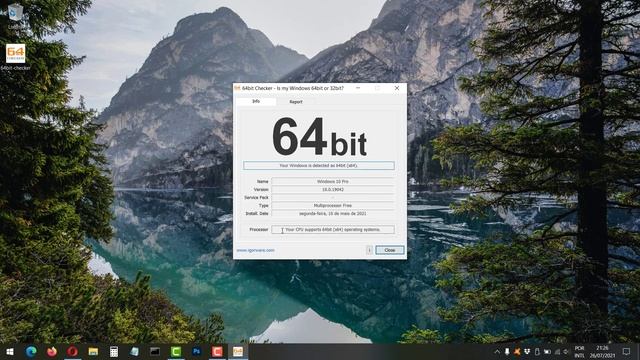Close 64bit Checker with the title bar X
This screenshot has height=360, width=640.
click(397, 88)
